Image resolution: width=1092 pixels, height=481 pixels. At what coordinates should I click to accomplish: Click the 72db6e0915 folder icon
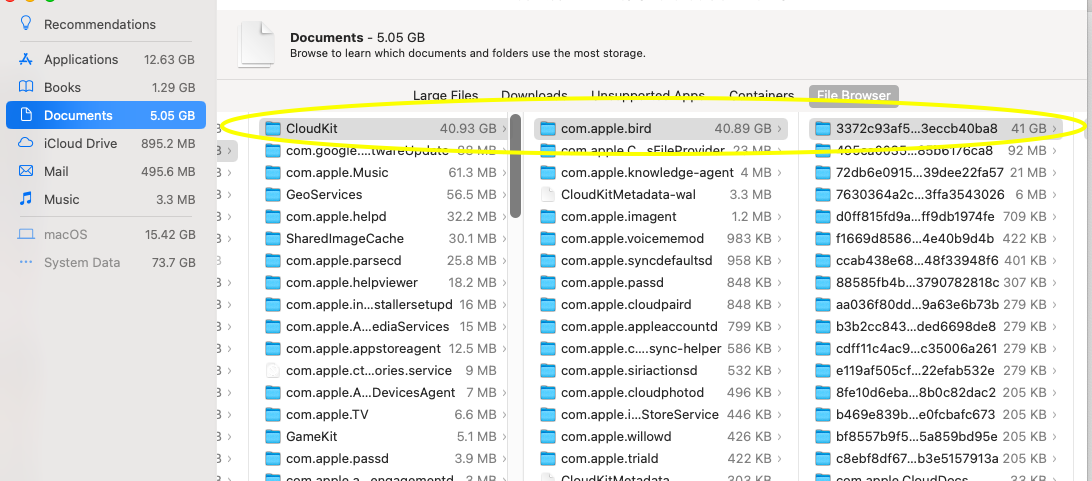click(x=823, y=173)
